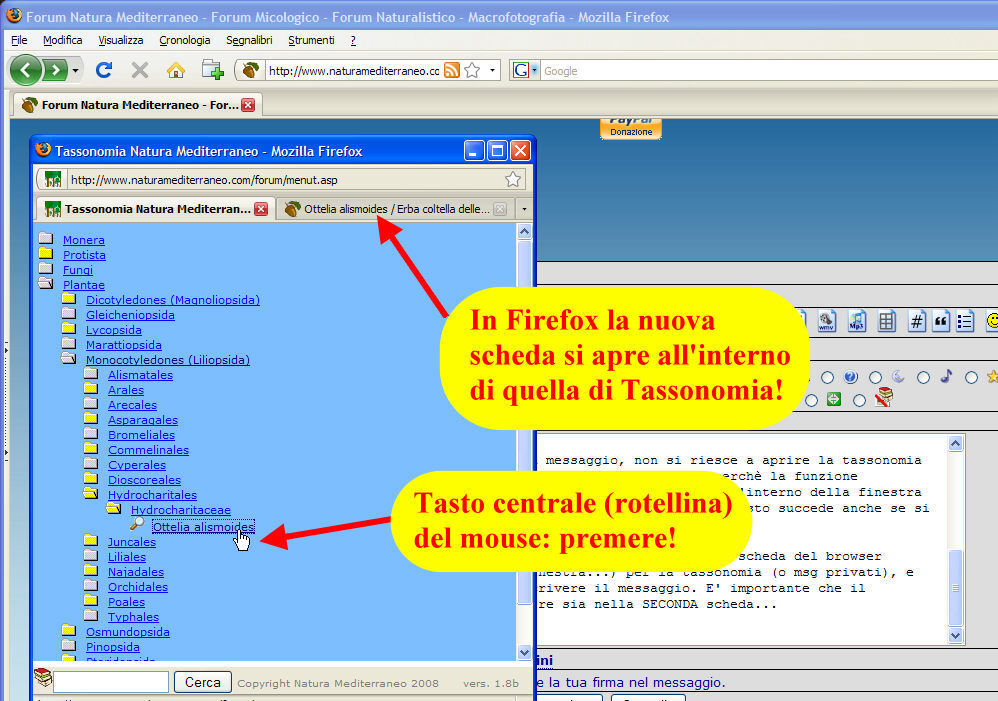Bookmark Tassonomia page with its star icon
The image size is (998, 701).
coord(513,180)
